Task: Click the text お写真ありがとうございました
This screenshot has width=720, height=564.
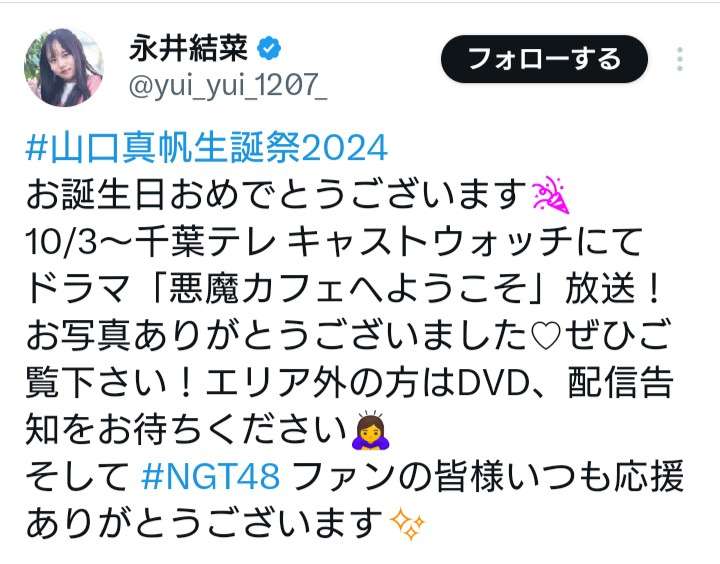Action: (277, 335)
